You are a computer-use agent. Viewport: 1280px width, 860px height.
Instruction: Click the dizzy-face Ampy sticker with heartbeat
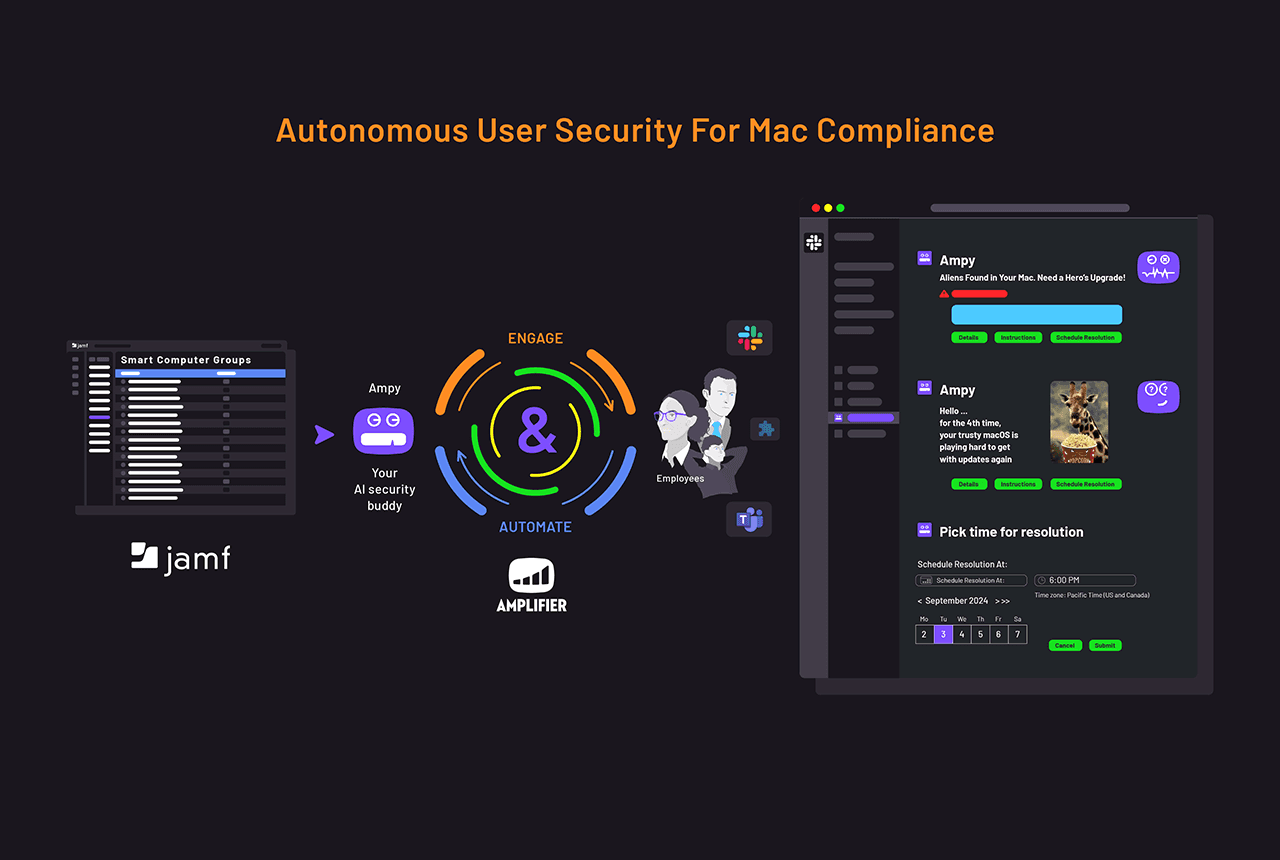coord(1158,267)
